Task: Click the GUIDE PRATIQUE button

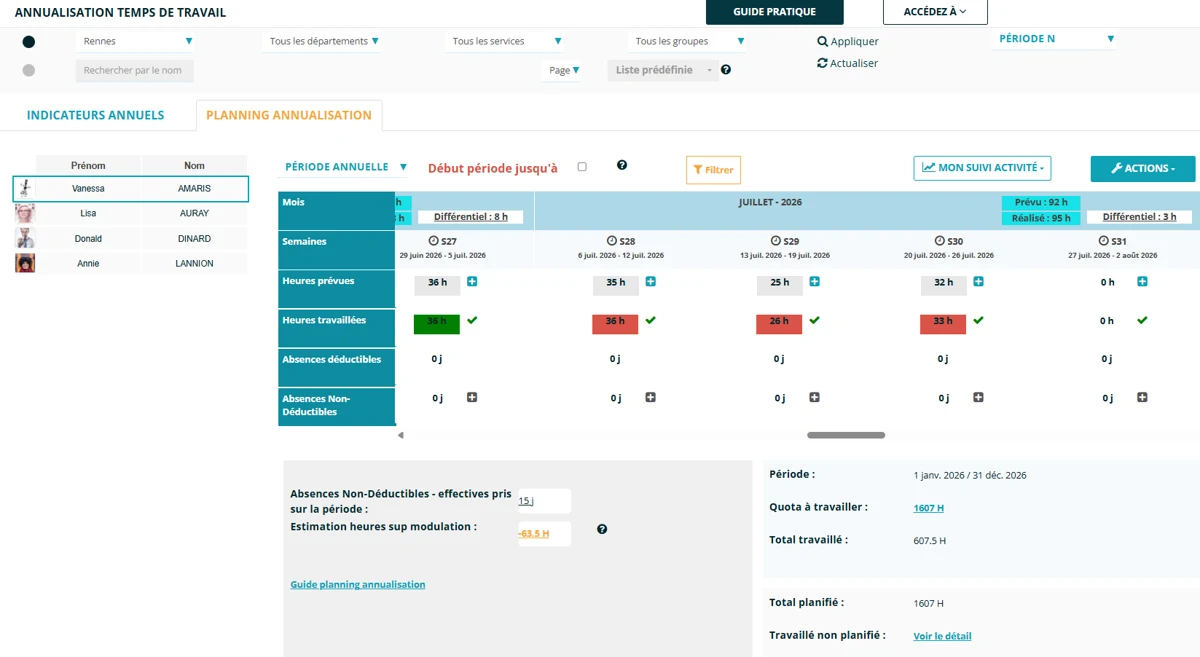Action: point(775,12)
